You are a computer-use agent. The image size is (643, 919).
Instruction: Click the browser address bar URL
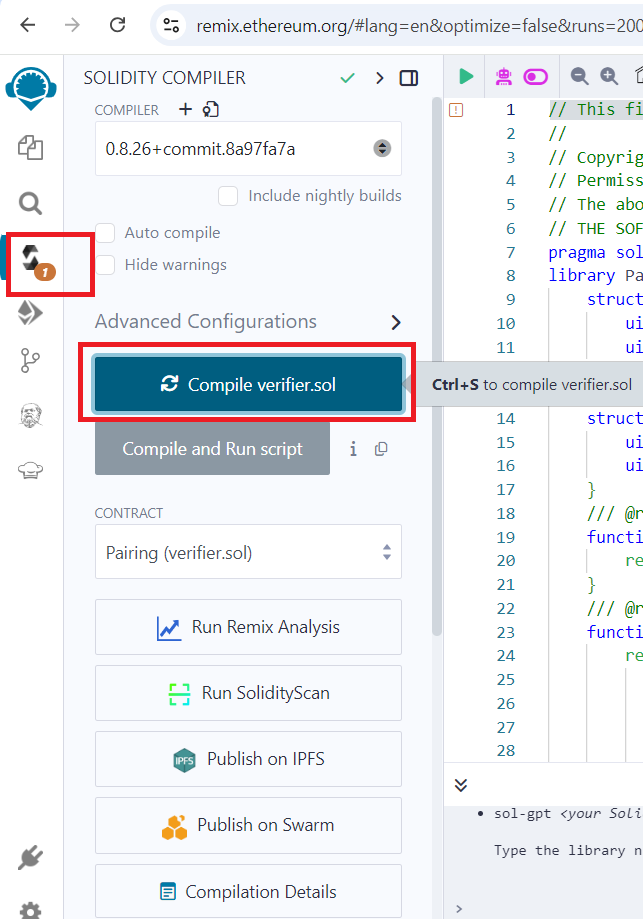point(419,26)
